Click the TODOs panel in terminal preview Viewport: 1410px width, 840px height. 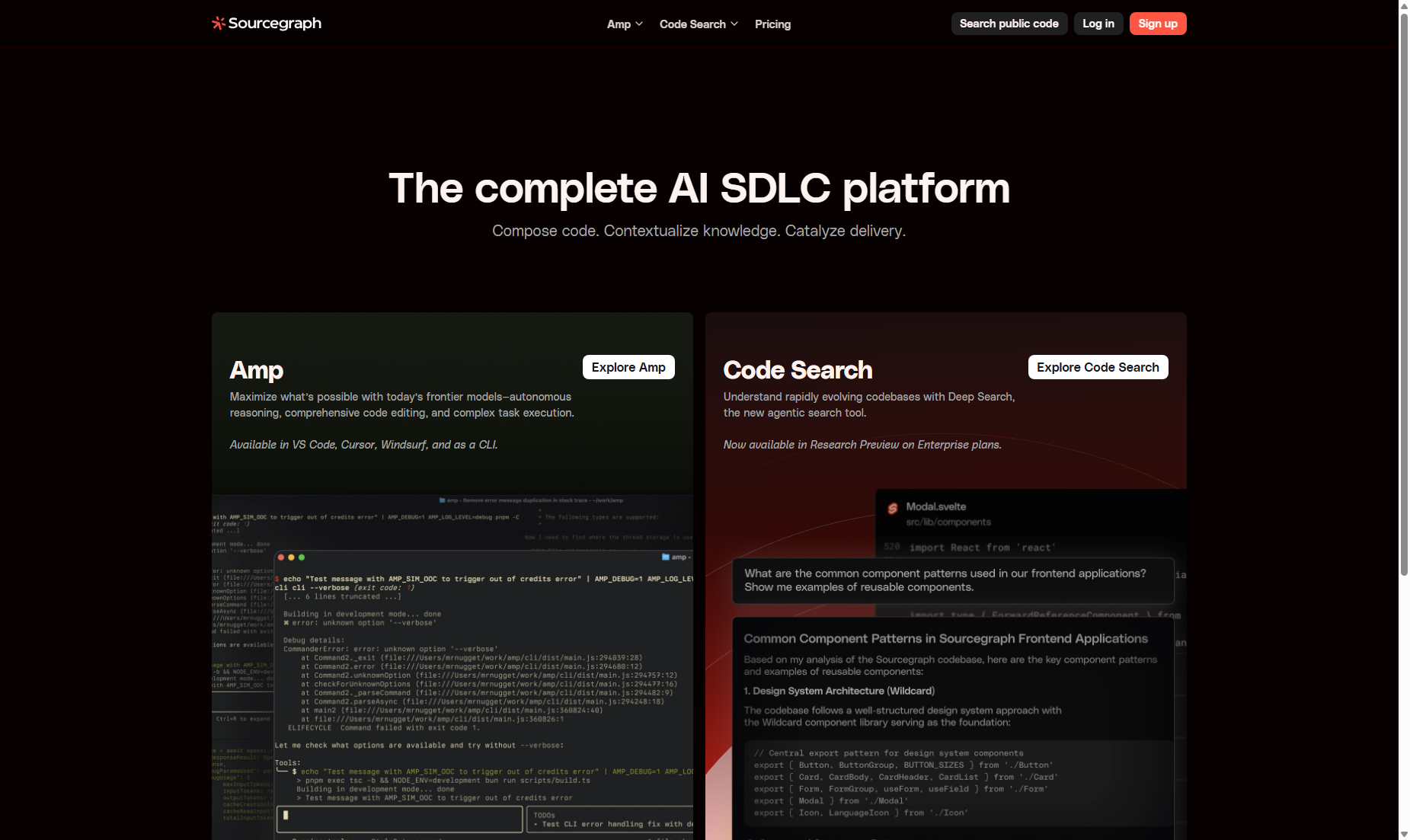(610, 819)
